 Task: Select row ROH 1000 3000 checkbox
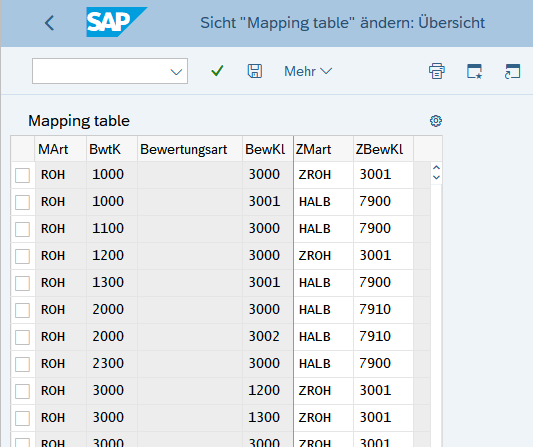click(22, 175)
